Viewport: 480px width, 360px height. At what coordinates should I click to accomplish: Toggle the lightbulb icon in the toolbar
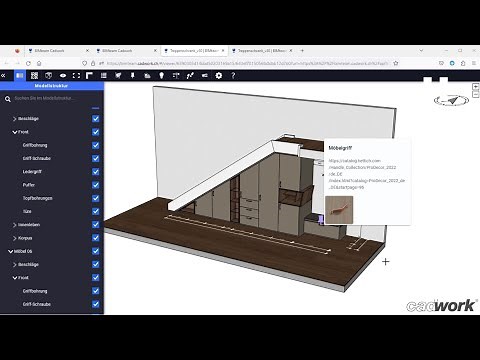pos(162,76)
